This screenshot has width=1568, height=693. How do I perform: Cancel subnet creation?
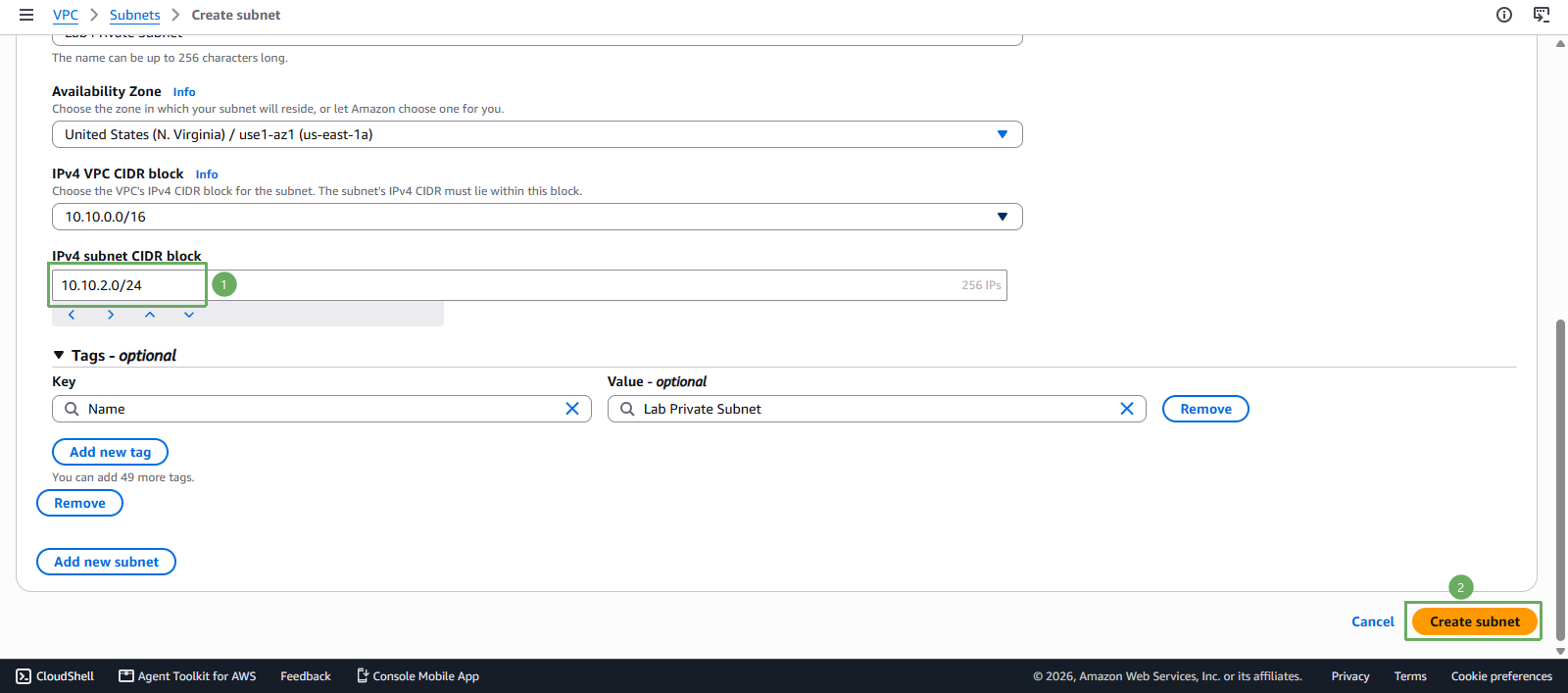(1373, 621)
